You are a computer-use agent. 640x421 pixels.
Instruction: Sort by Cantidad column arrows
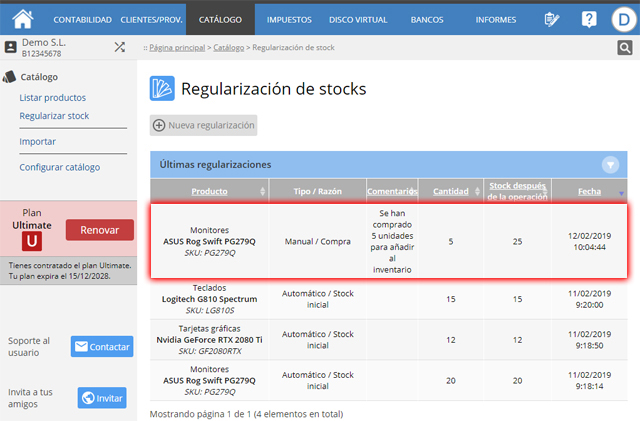(x=477, y=191)
